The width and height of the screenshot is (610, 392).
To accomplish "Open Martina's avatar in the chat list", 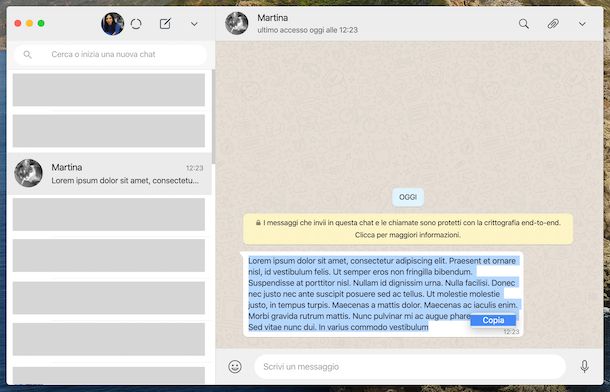I will pyautogui.click(x=28, y=173).
